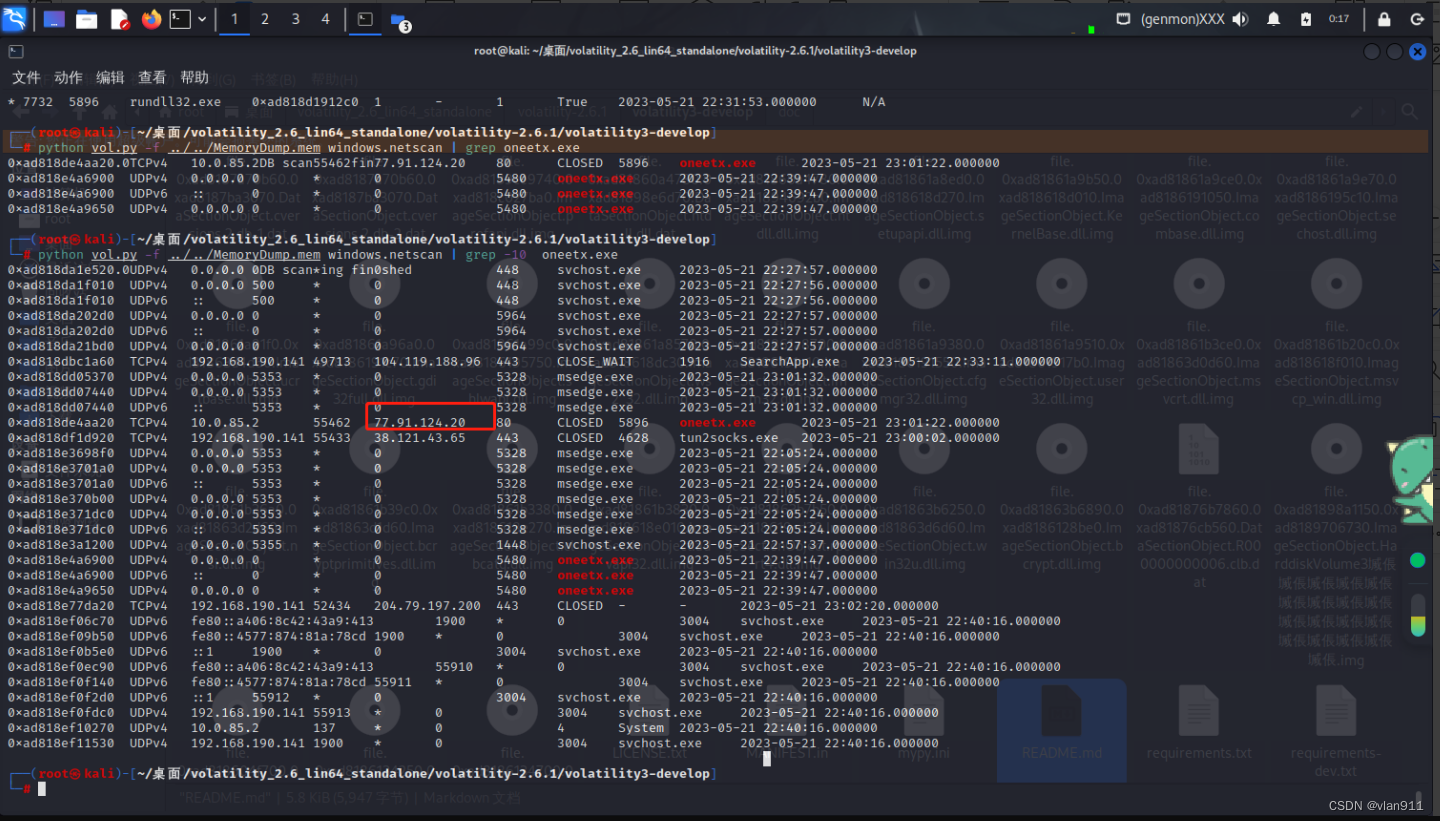Image resolution: width=1440 pixels, height=821 pixels.
Task: Select the terminal window button in the taskbar
Action: tap(365, 19)
